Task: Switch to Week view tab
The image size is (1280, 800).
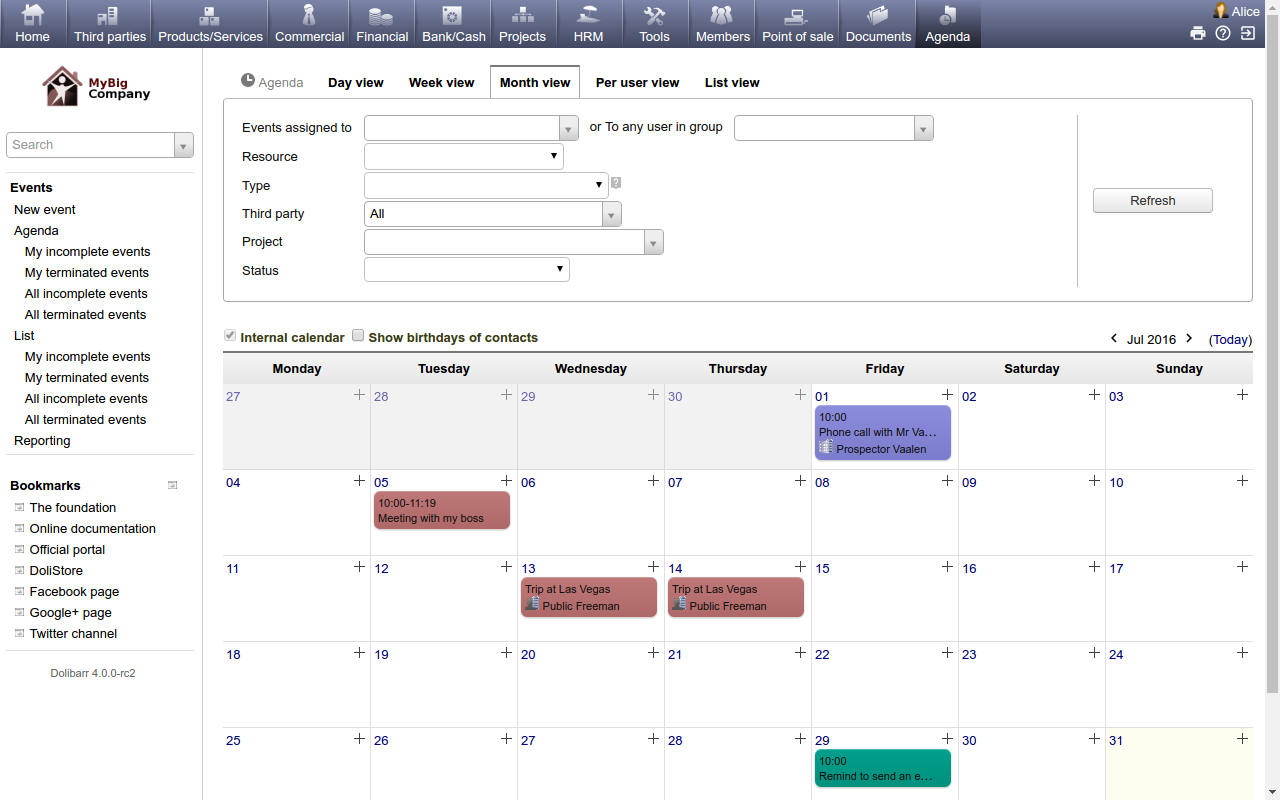Action: [441, 83]
